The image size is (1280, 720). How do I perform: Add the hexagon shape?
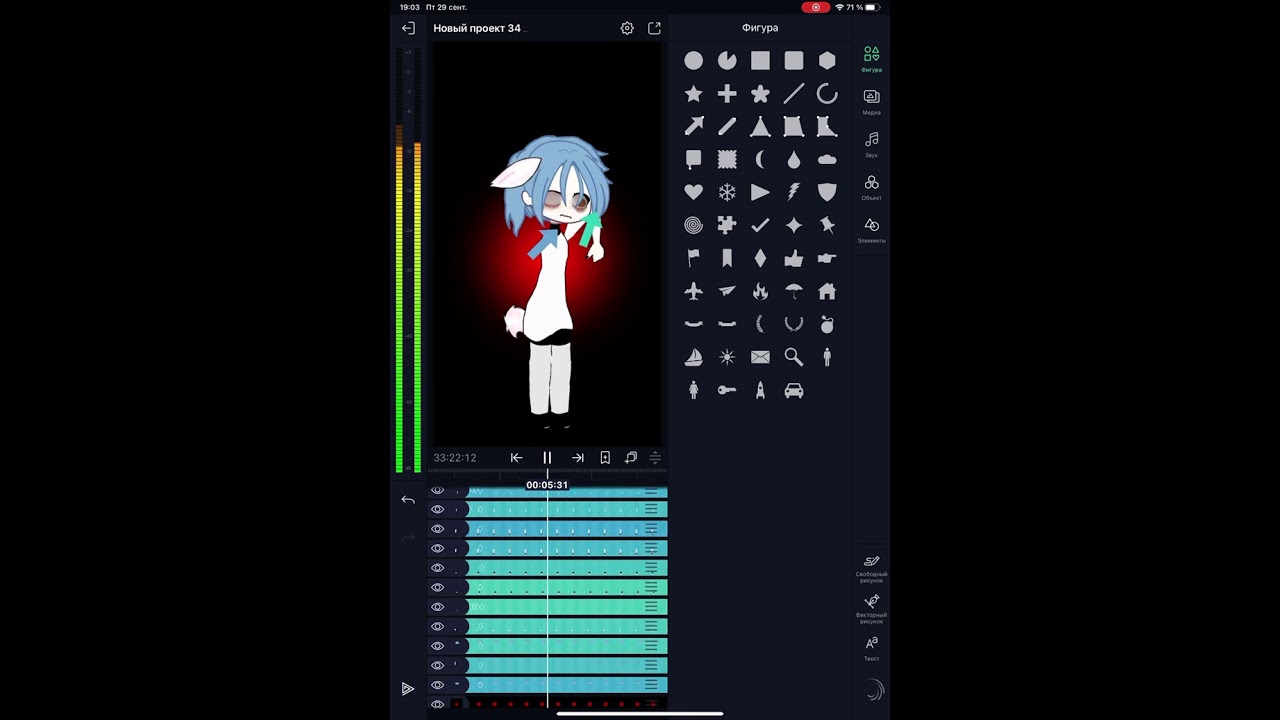(827, 61)
